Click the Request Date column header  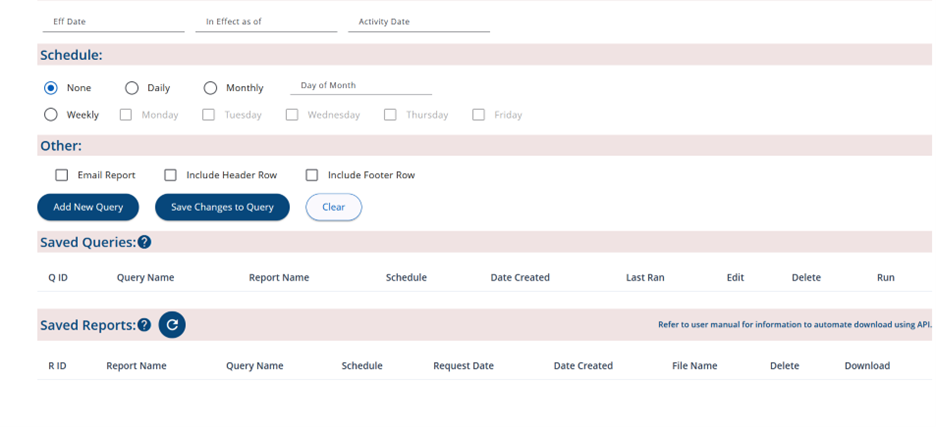click(x=463, y=365)
